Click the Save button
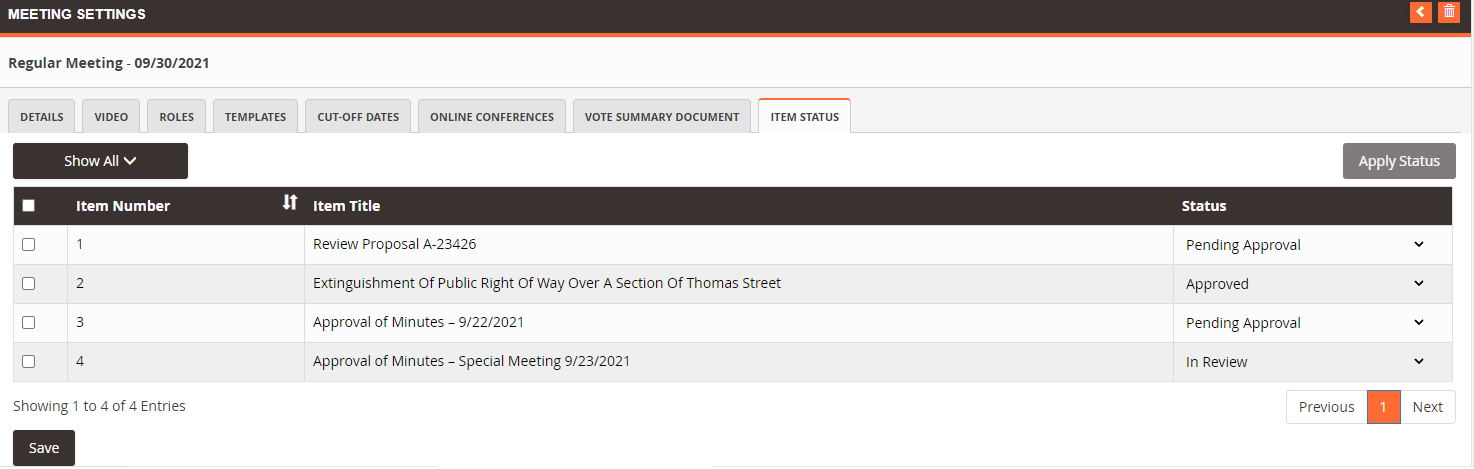 (44, 448)
